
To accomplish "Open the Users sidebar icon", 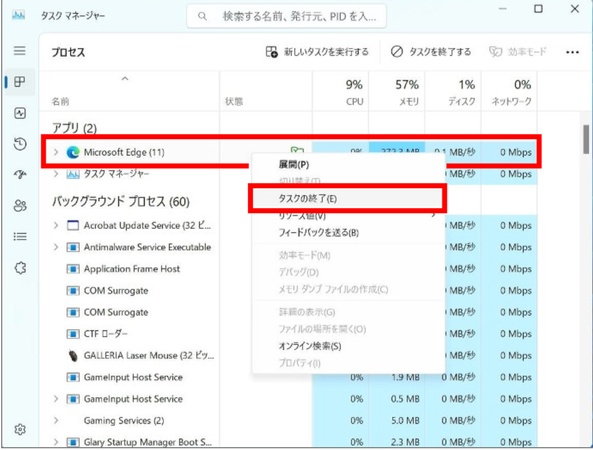I will click(20, 206).
